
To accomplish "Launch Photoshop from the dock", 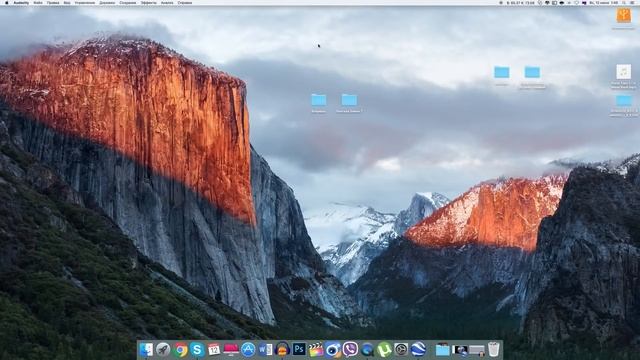I will 299,349.
